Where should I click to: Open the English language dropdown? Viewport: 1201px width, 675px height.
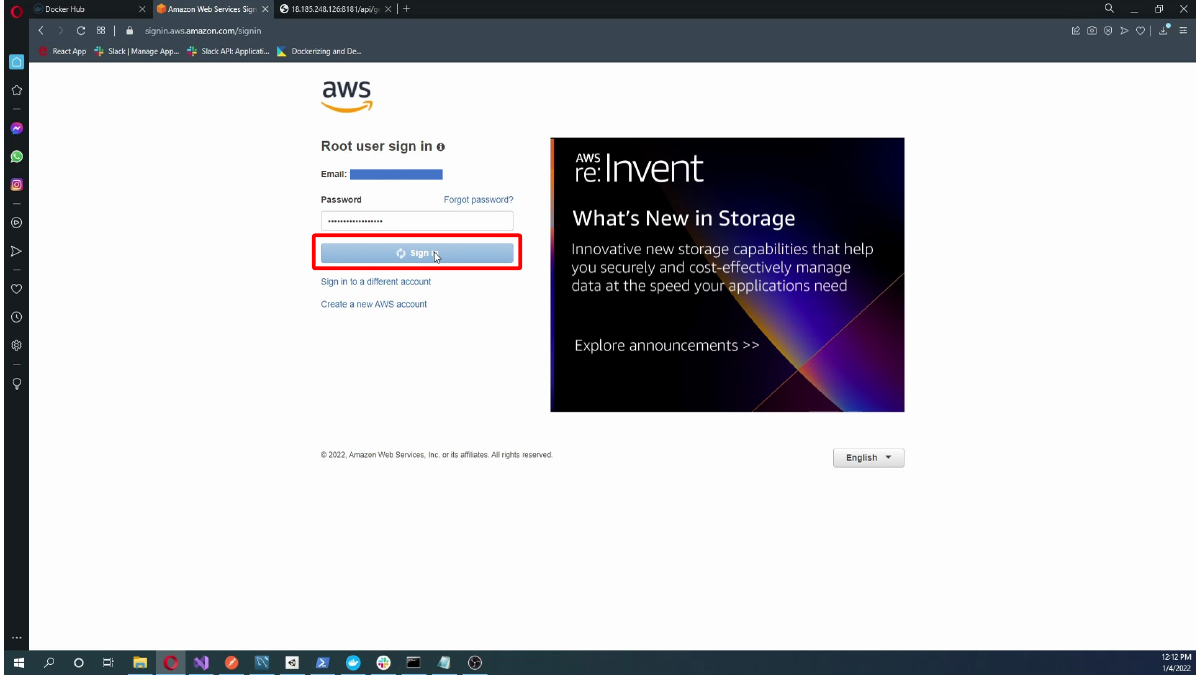point(868,458)
